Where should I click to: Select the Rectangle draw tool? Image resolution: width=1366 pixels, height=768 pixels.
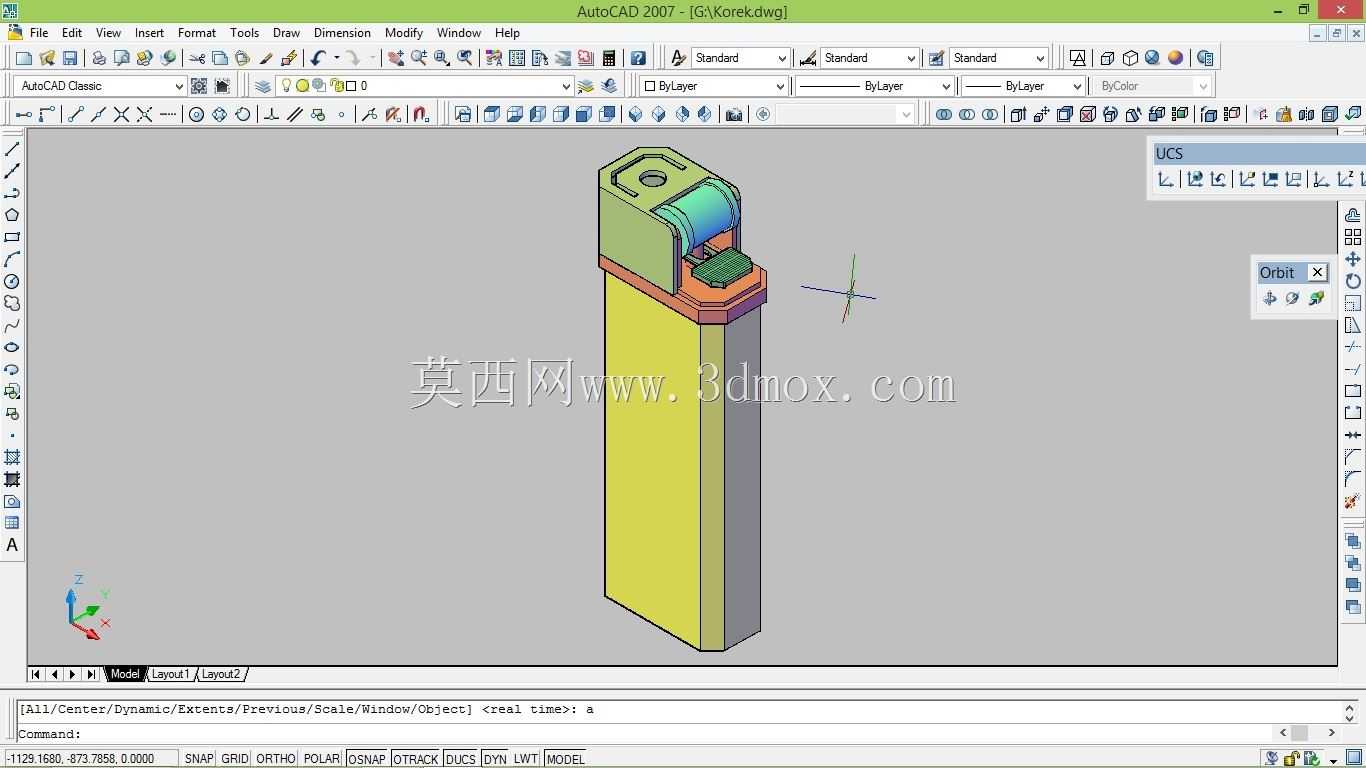click(x=12, y=237)
